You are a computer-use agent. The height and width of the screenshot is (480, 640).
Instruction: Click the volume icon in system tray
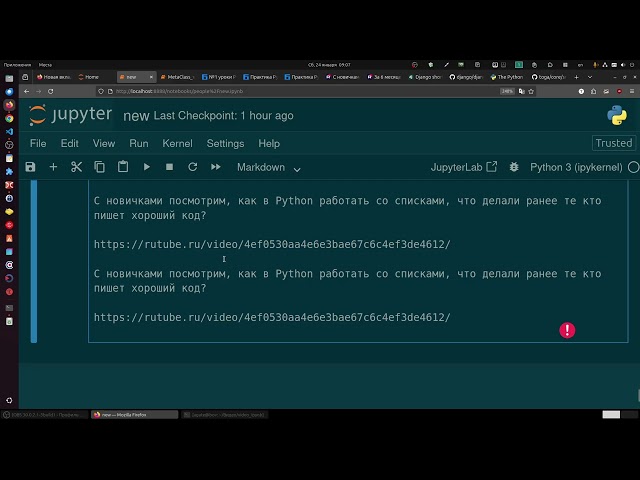623,64
